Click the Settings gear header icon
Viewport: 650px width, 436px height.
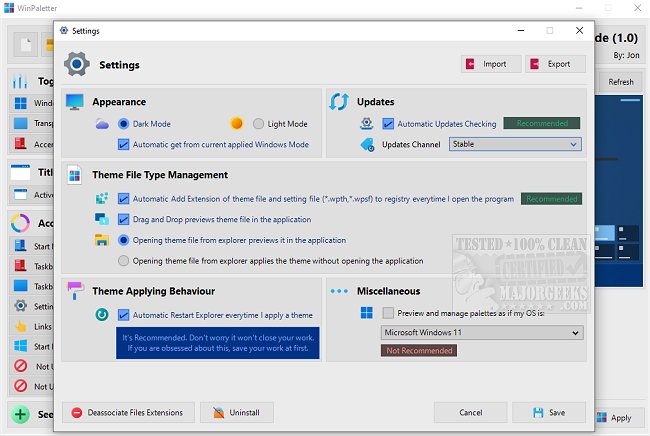click(x=77, y=64)
